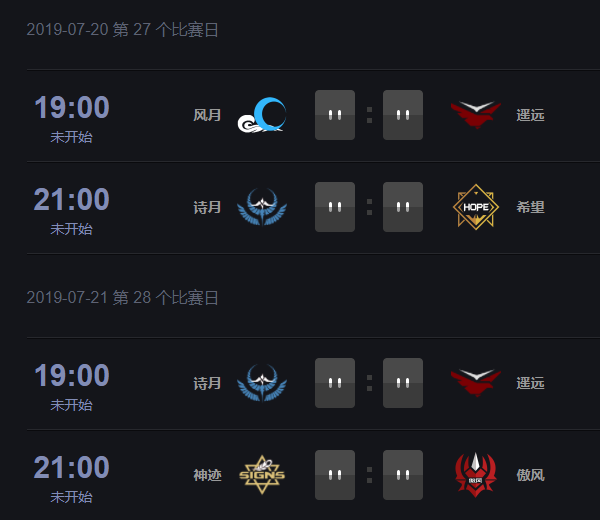Open team 风月 name link
Screen dimensions: 600x520
pos(207,115)
